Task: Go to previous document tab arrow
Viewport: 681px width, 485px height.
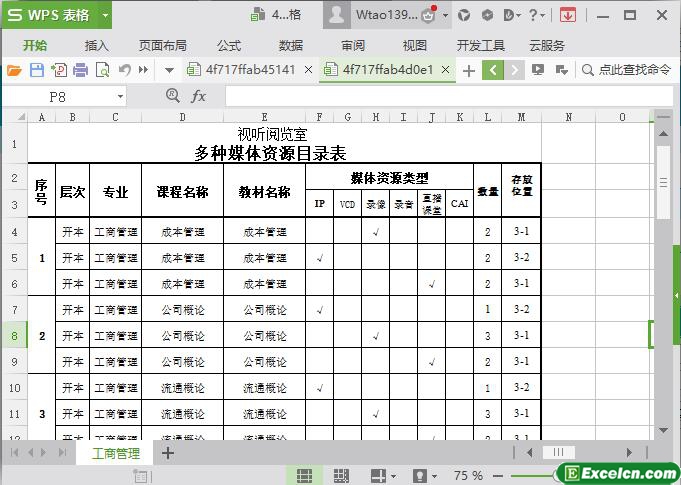Action: pos(493,70)
